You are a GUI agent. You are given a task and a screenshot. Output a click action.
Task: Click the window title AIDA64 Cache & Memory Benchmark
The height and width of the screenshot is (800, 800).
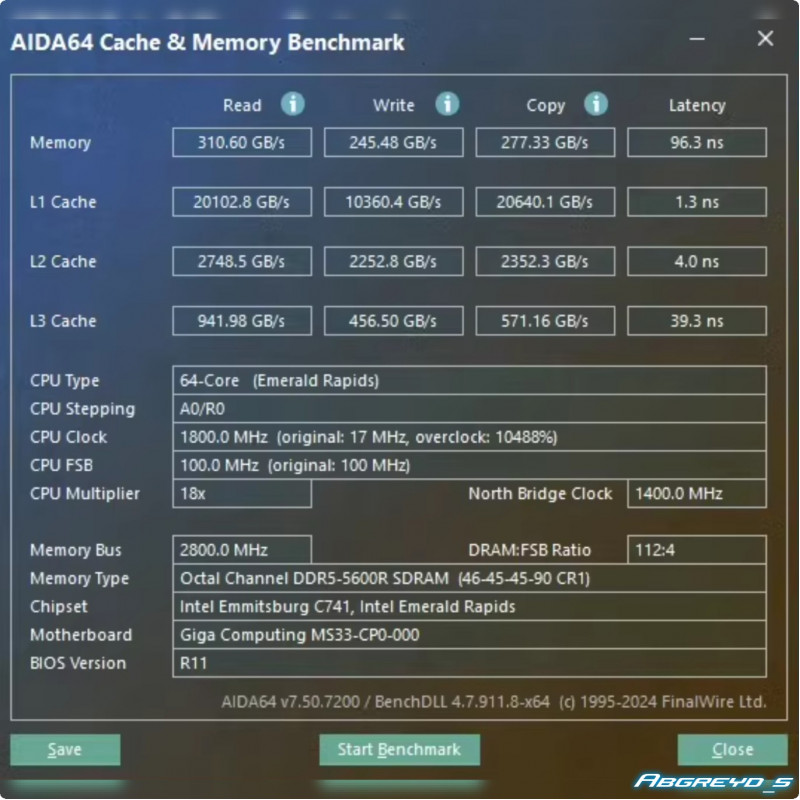pyautogui.click(x=208, y=42)
